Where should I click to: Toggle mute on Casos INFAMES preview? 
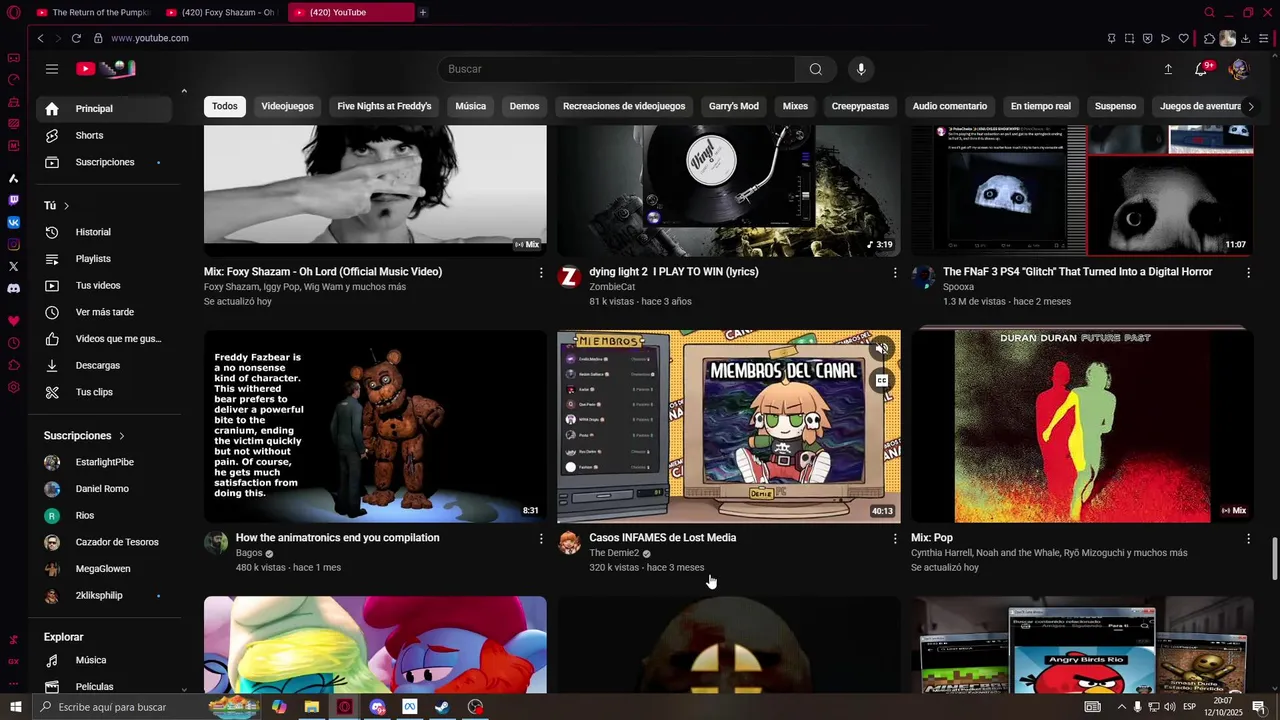pos(881,348)
